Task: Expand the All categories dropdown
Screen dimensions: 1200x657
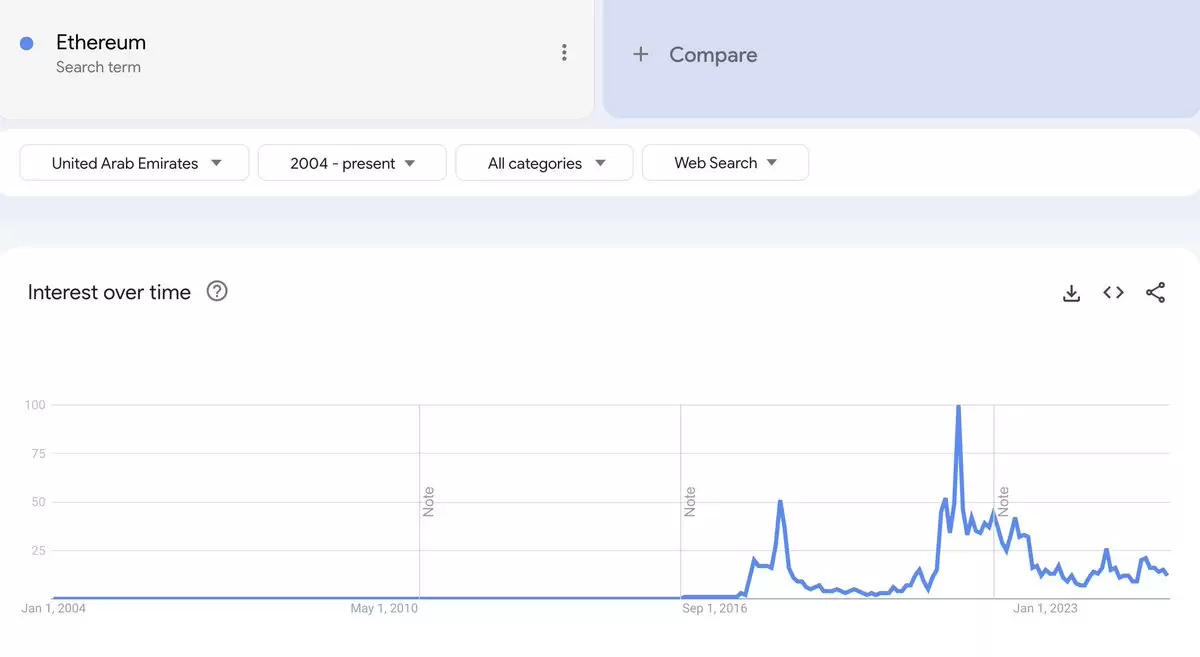Action: click(544, 163)
